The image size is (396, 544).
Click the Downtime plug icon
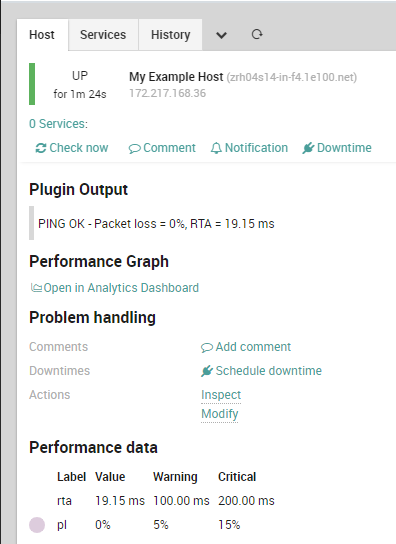coord(308,148)
